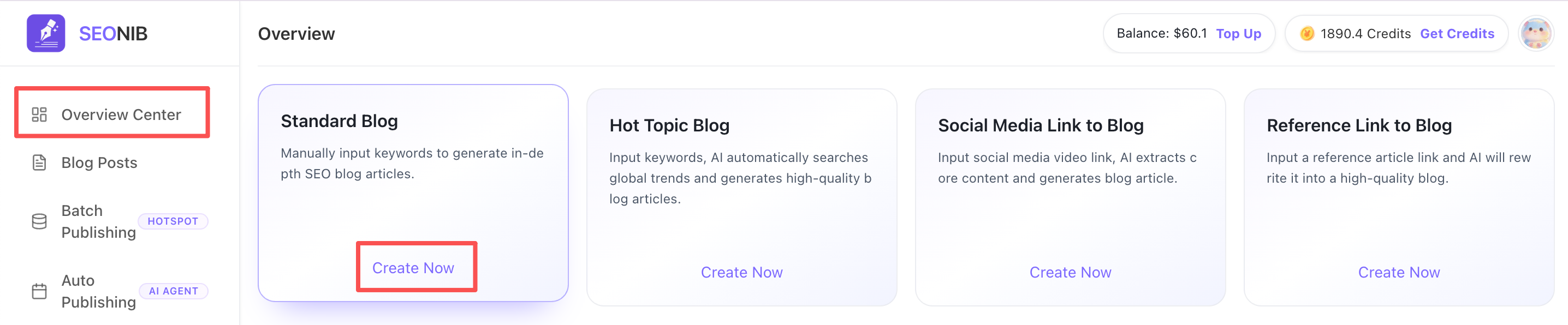
Task: Open the Overview Center menu item
Action: pyautogui.click(x=121, y=115)
